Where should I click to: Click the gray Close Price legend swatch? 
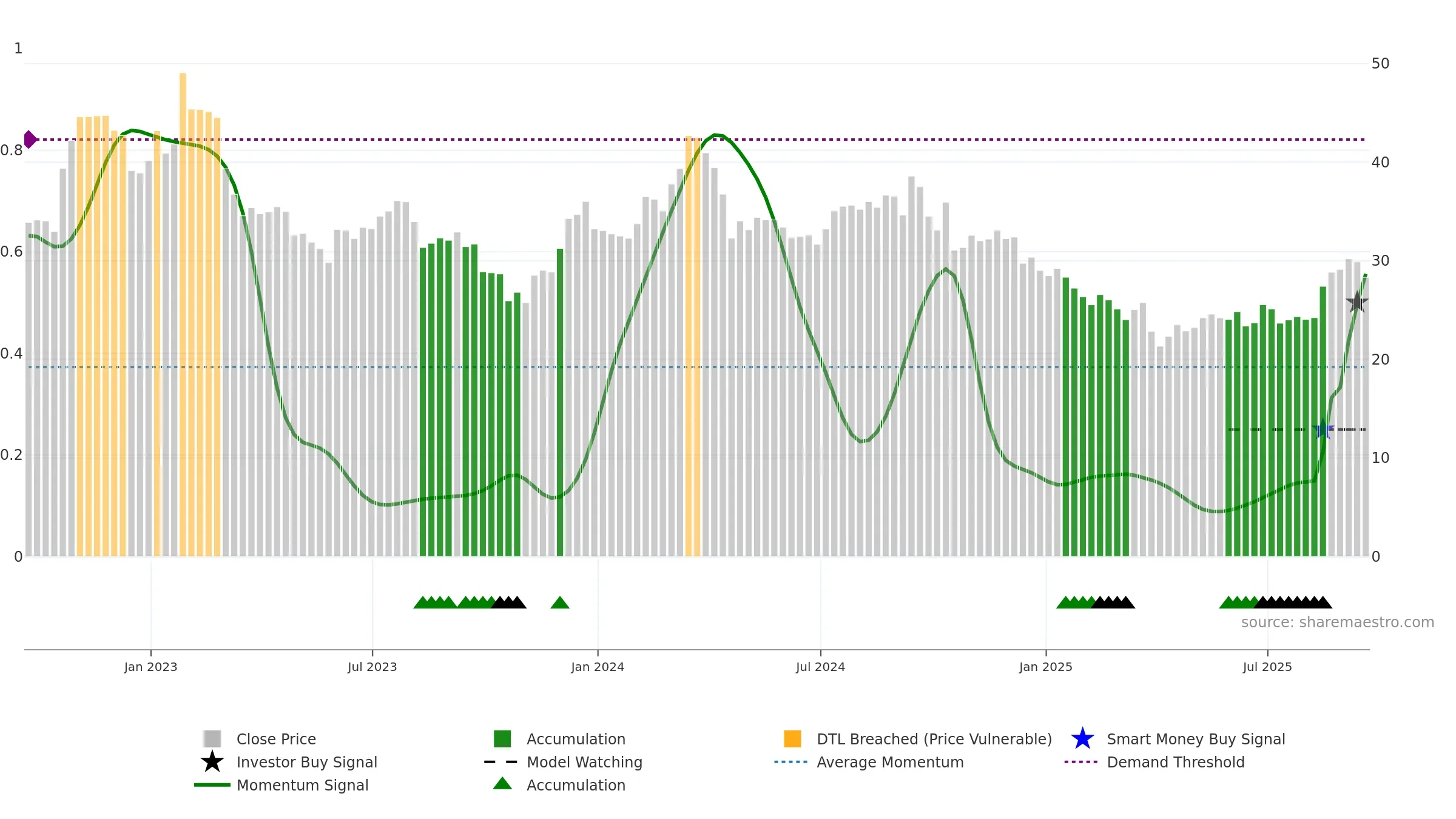[212, 738]
